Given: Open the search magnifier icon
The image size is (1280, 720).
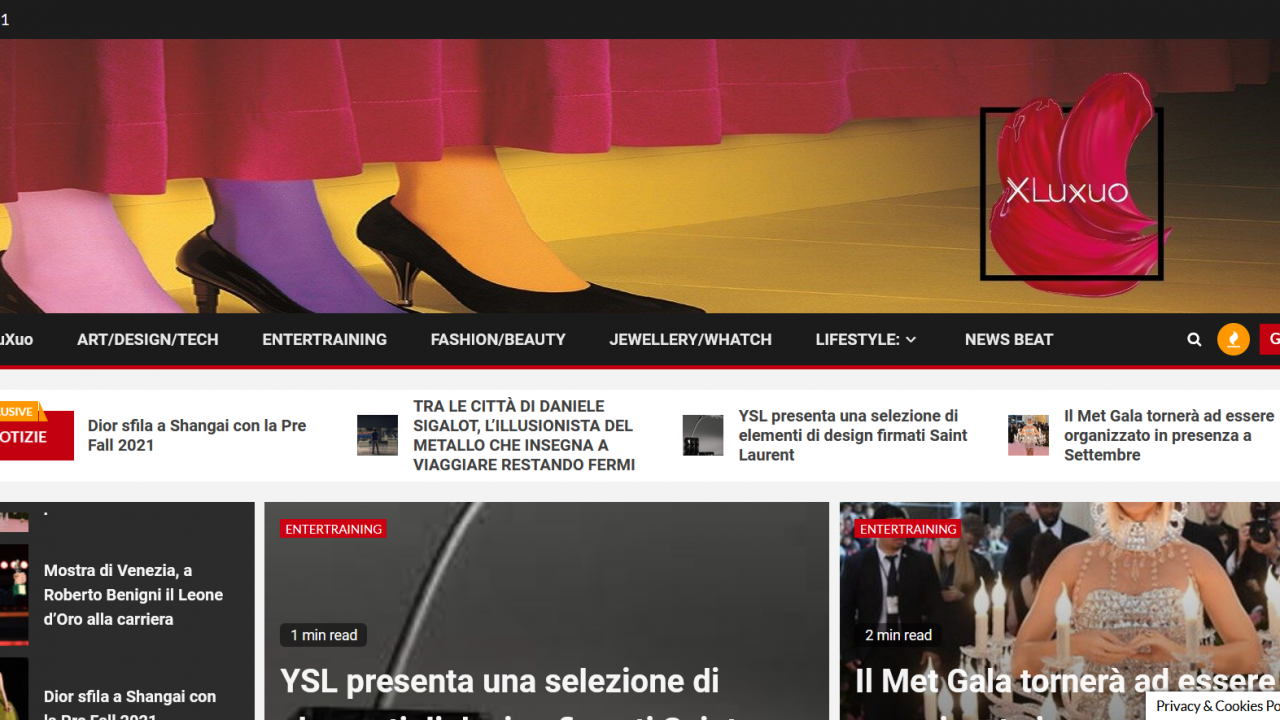Looking at the screenshot, I should (1194, 340).
